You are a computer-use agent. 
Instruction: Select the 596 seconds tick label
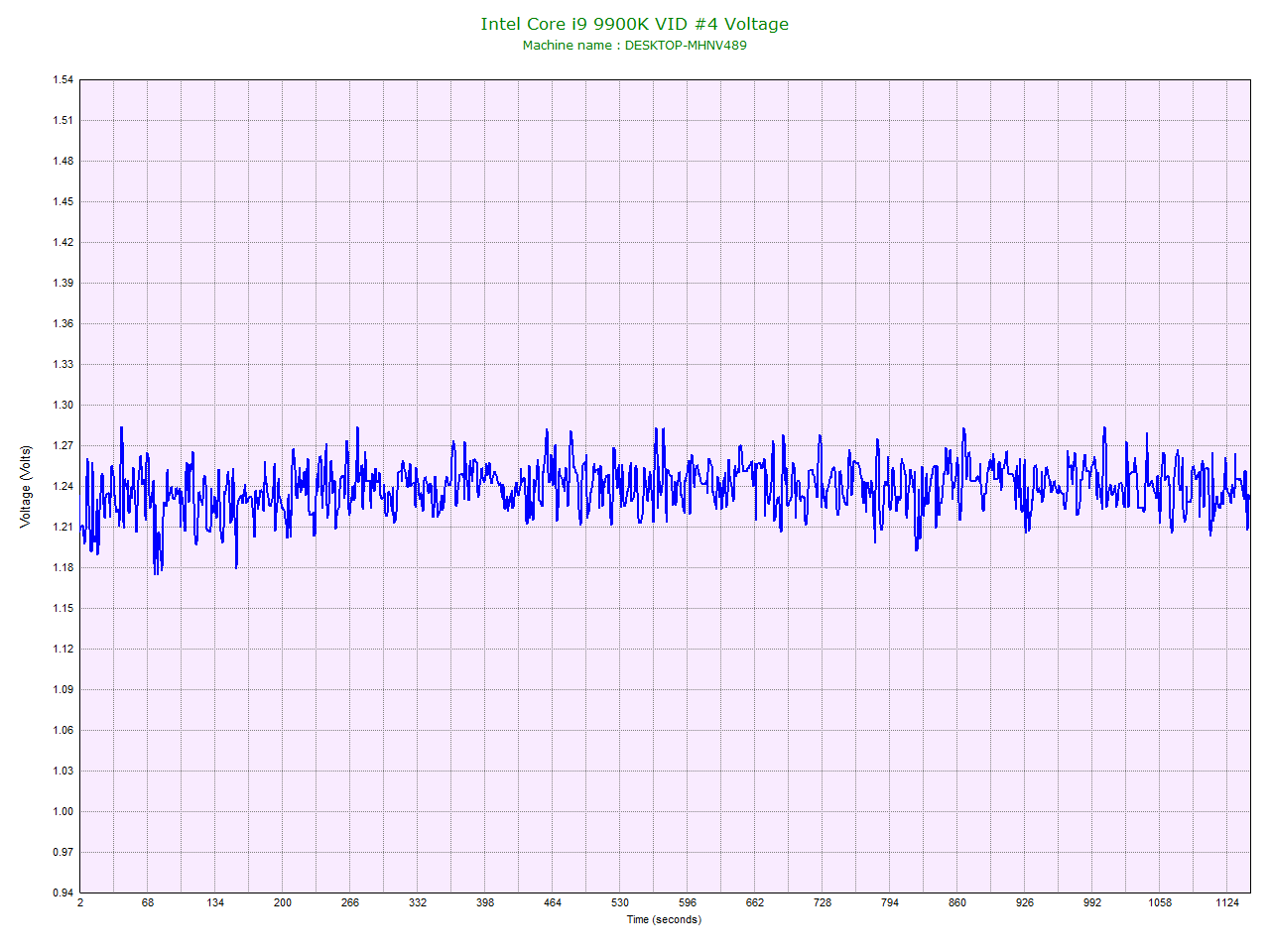coord(688,903)
